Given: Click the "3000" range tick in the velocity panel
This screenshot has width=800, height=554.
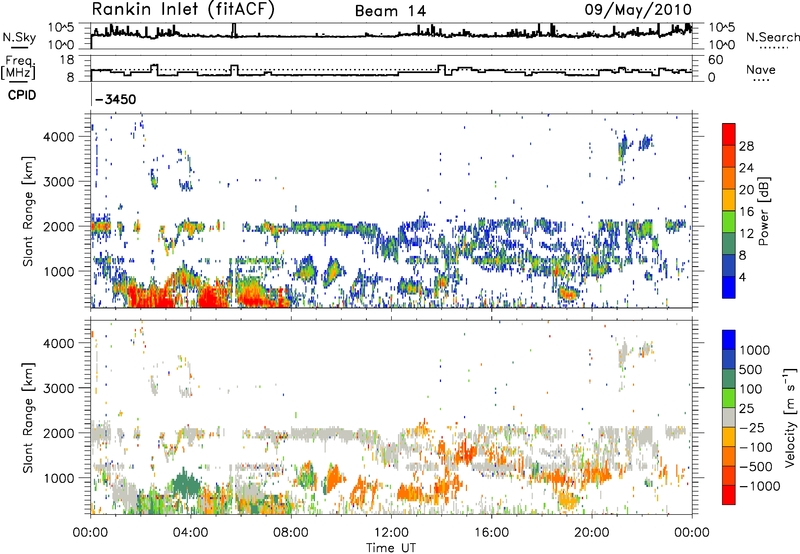Looking at the screenshot, I should coord(58,388).
